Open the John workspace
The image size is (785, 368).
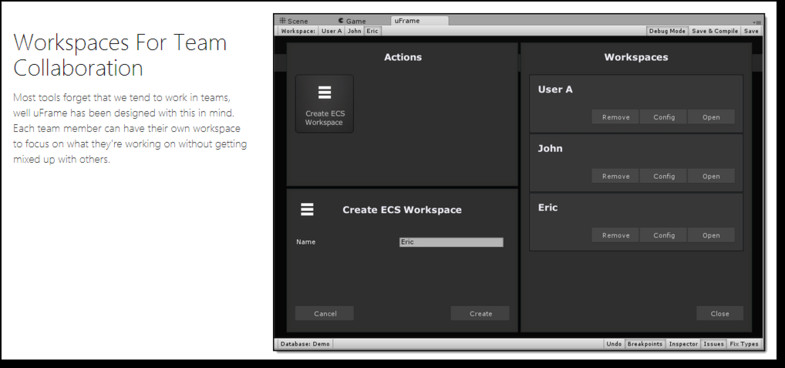[711, 176]
